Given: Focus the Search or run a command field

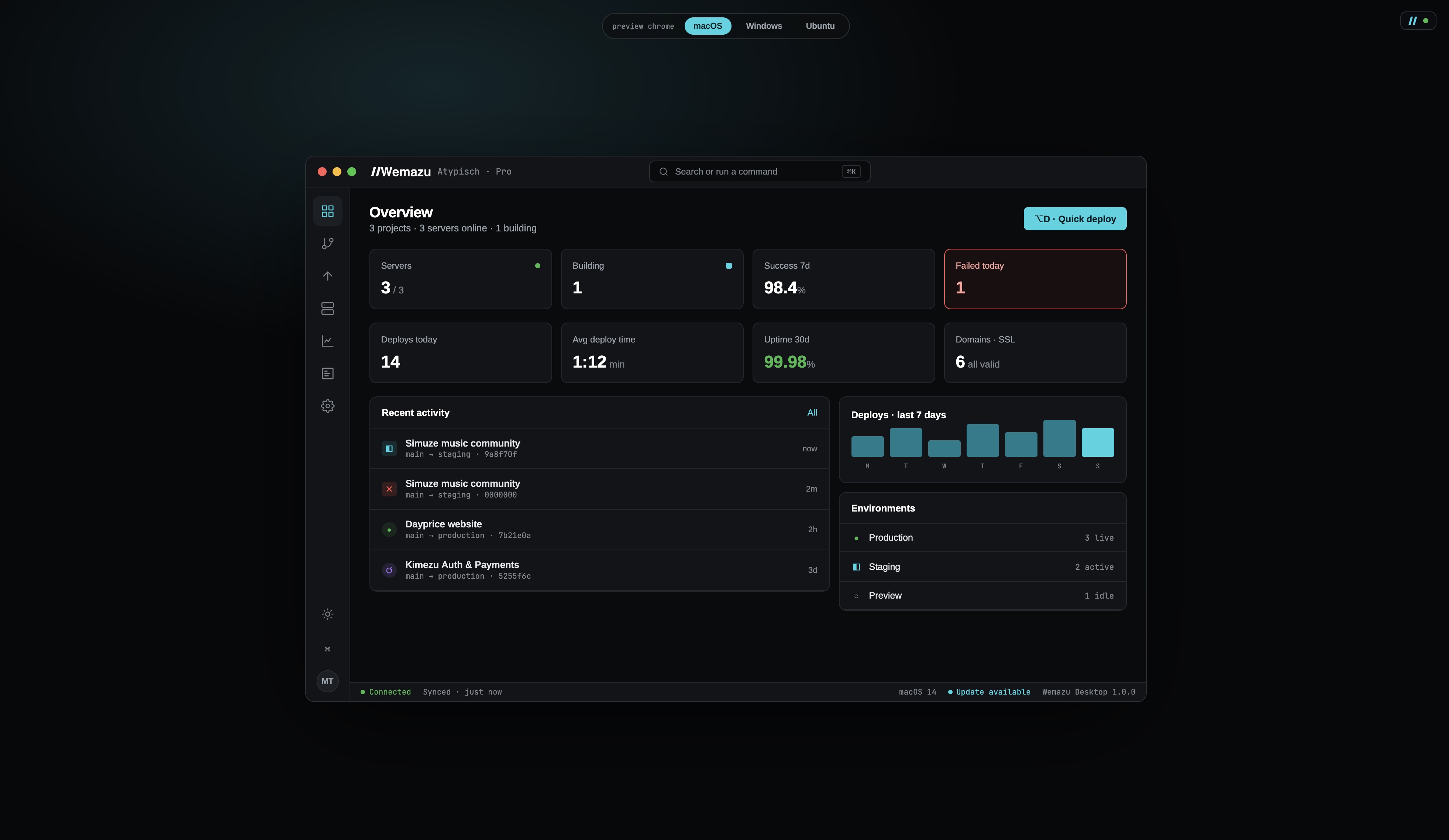Looking at the screenshot, I should point(759,171).
